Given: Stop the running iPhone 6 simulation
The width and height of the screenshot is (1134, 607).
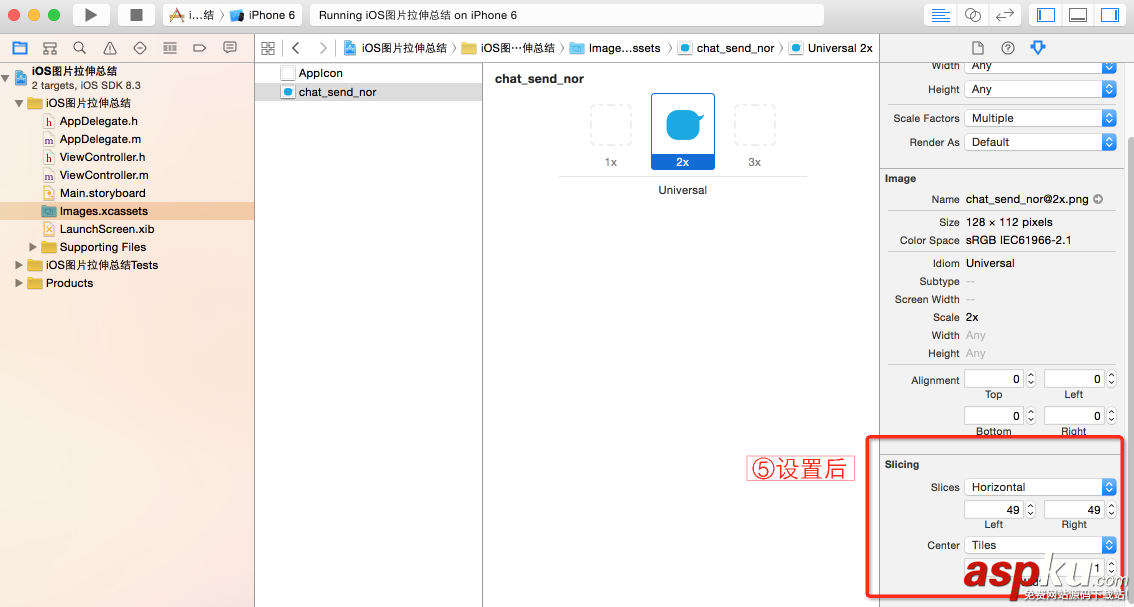Looking at the screenshot, I should tap(138, 15).
